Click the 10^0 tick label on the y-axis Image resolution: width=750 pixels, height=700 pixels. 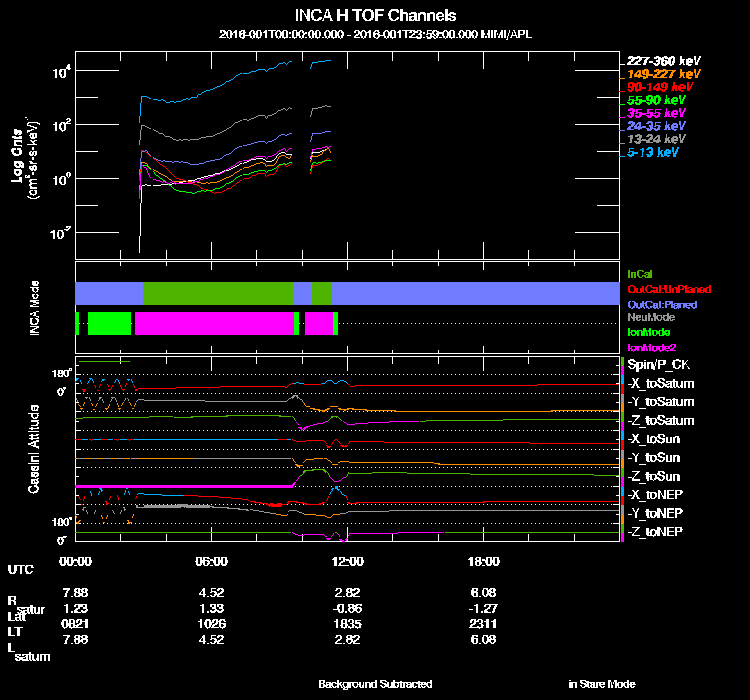tap(61, 180)
